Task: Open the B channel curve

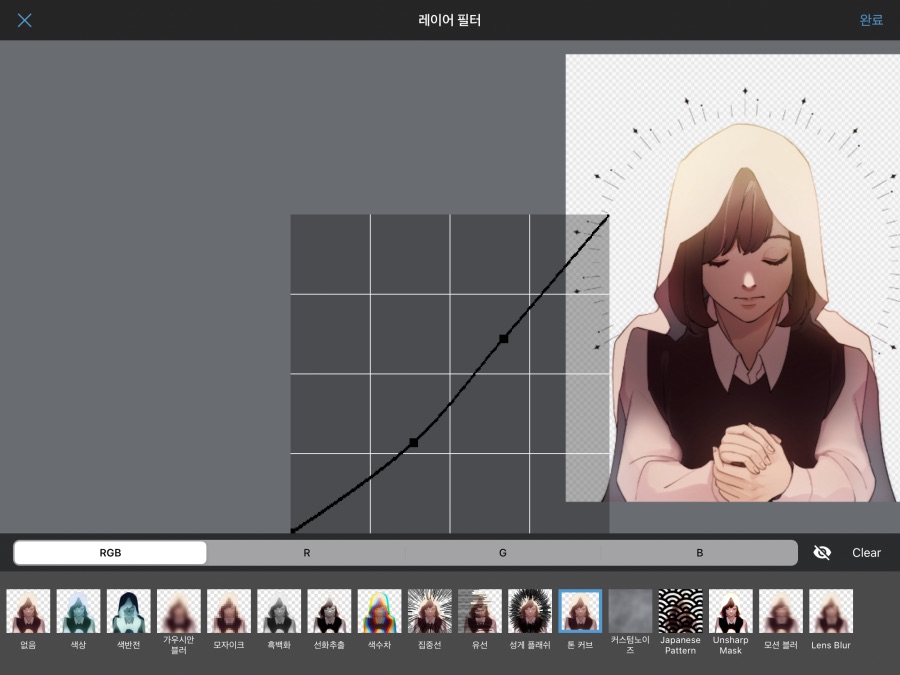Action: 699,552
